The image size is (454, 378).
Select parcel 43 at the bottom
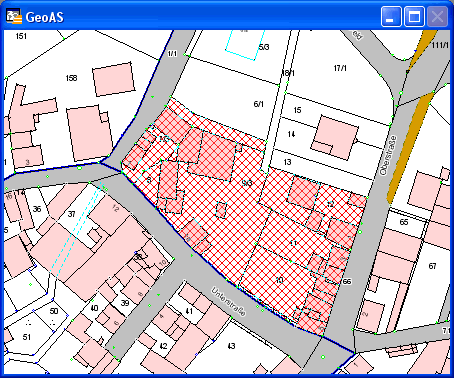pos(231,346)
